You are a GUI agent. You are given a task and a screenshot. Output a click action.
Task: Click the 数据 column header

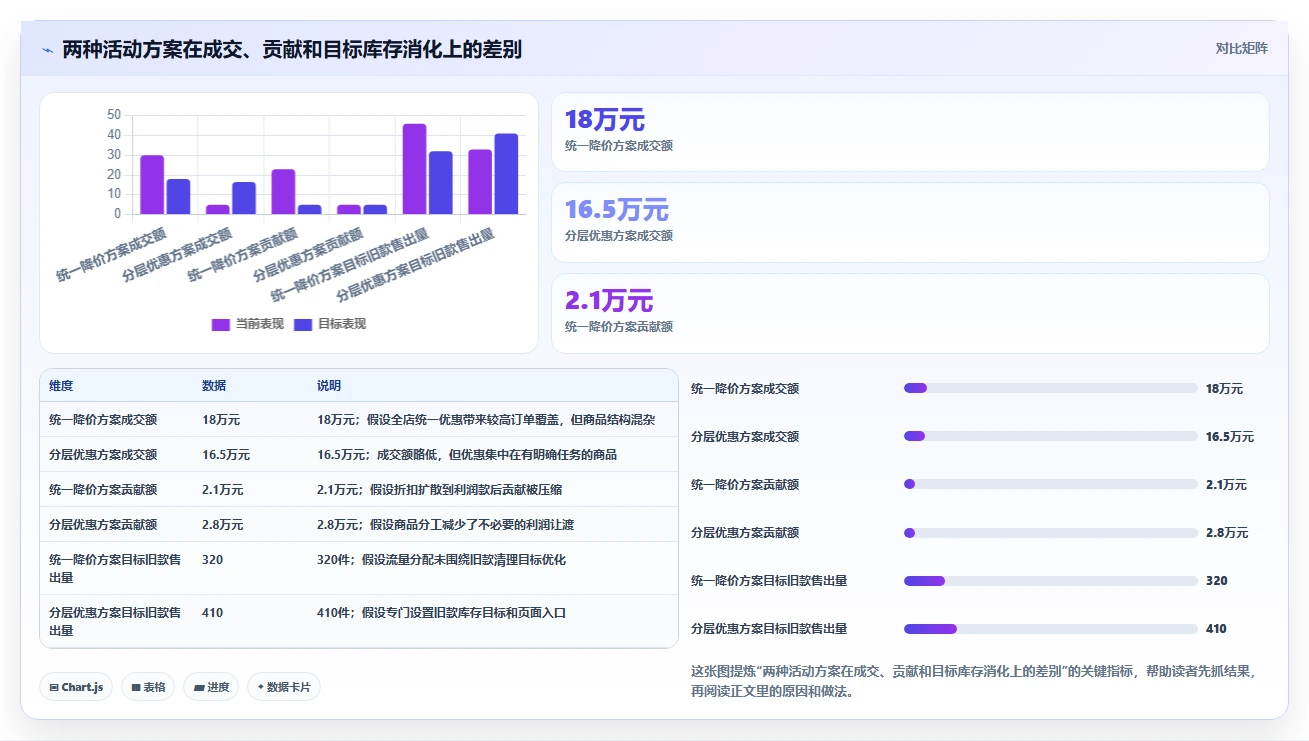214,386
